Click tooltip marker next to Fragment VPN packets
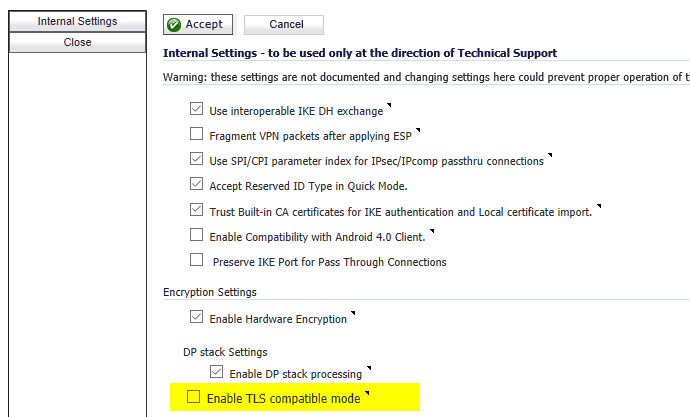The image size is (690, 417). pos(418,130)
